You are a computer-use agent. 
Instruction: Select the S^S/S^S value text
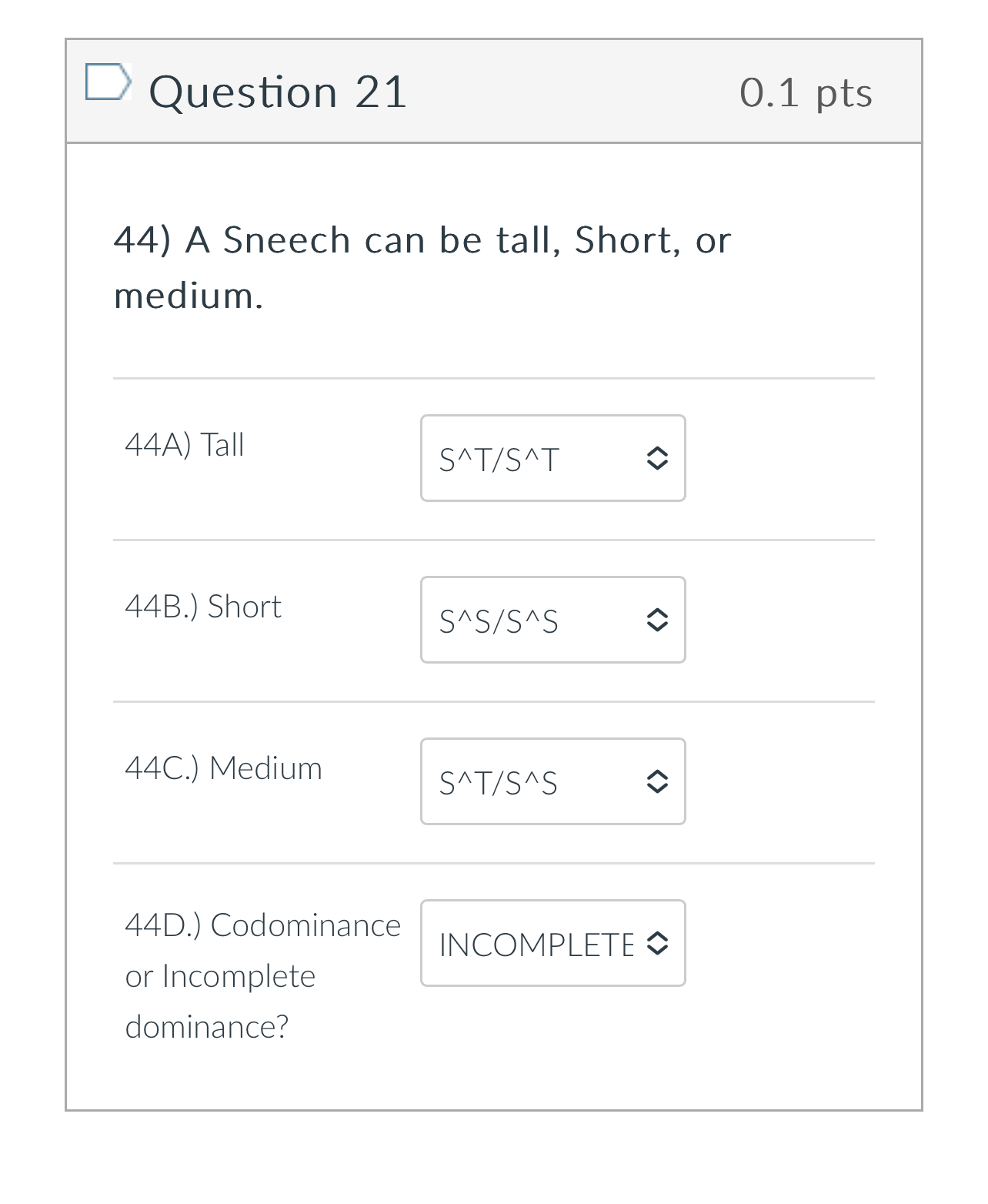click(x=499, y=622)
